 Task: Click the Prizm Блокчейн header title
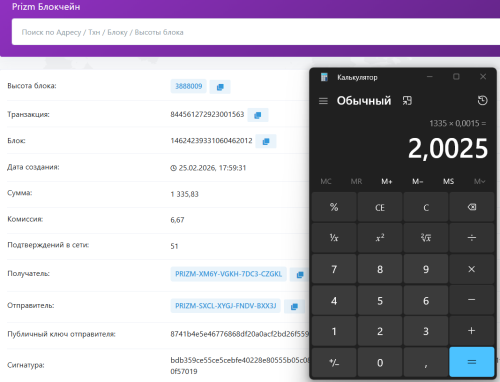click(46, 7)
